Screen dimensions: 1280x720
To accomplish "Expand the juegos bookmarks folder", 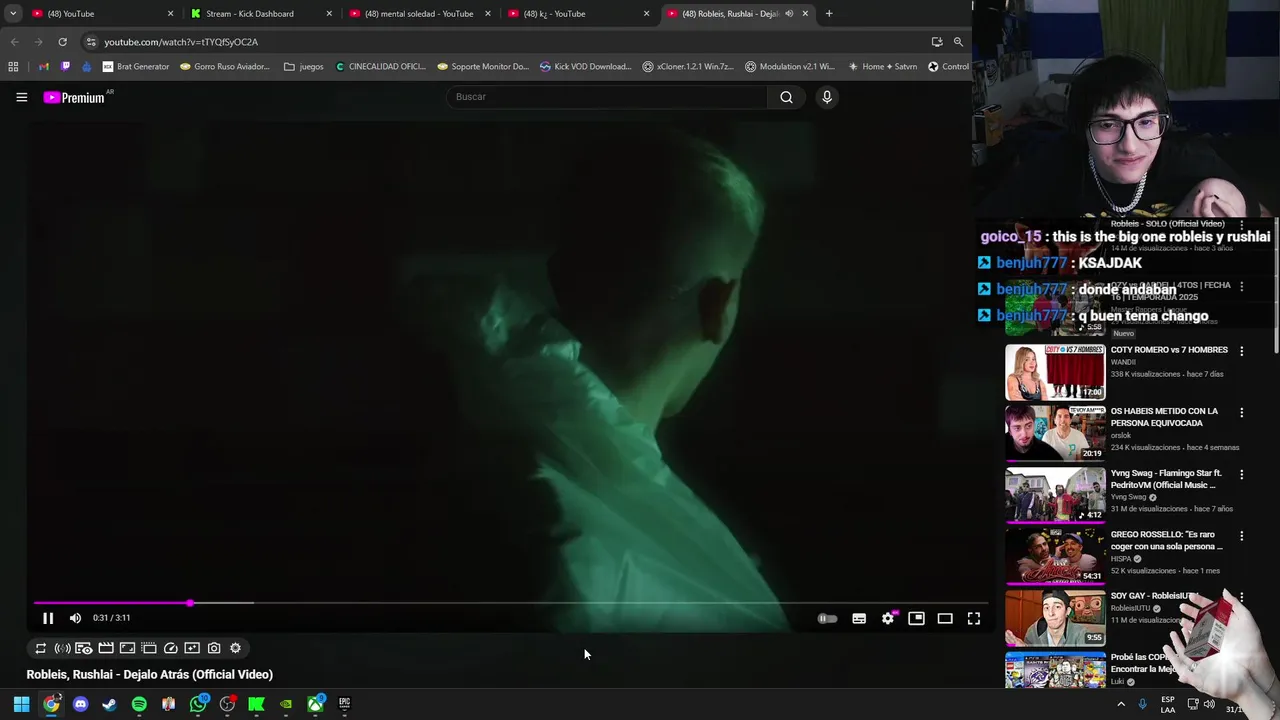I will click(304, 67).
